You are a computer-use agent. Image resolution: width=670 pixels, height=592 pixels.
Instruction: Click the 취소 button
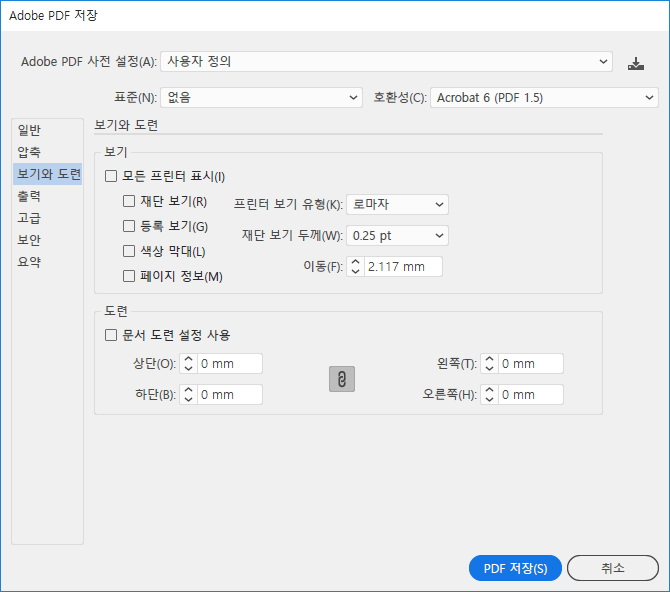(x=612, y=568)
